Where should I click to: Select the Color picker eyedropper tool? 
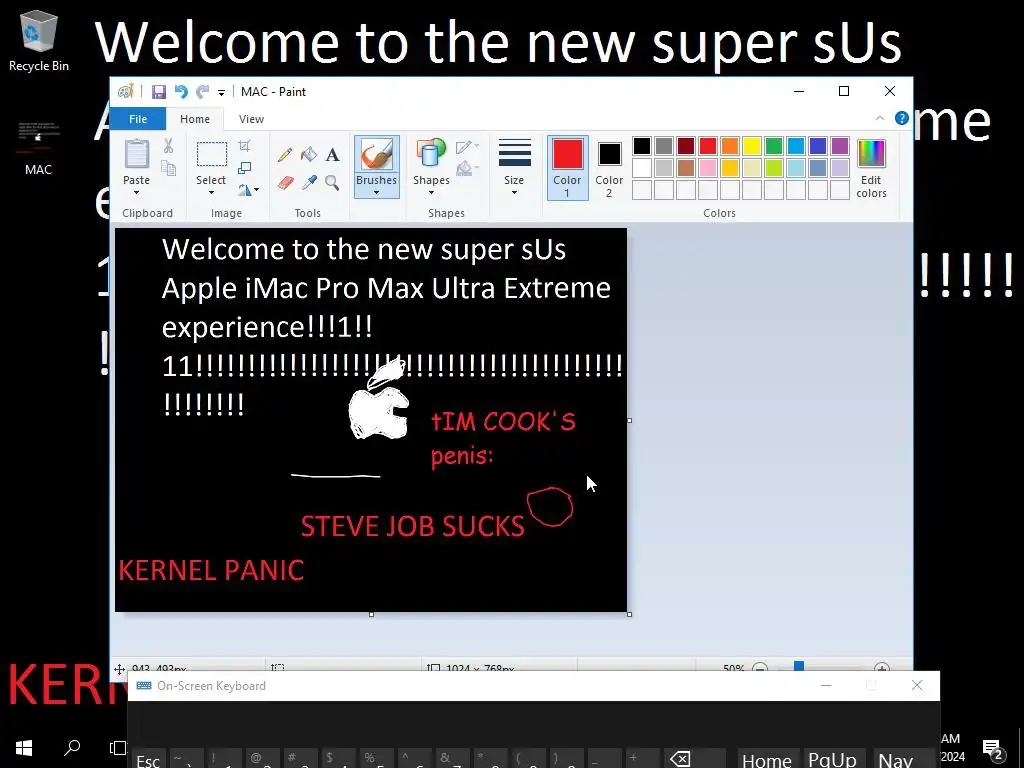309,183
